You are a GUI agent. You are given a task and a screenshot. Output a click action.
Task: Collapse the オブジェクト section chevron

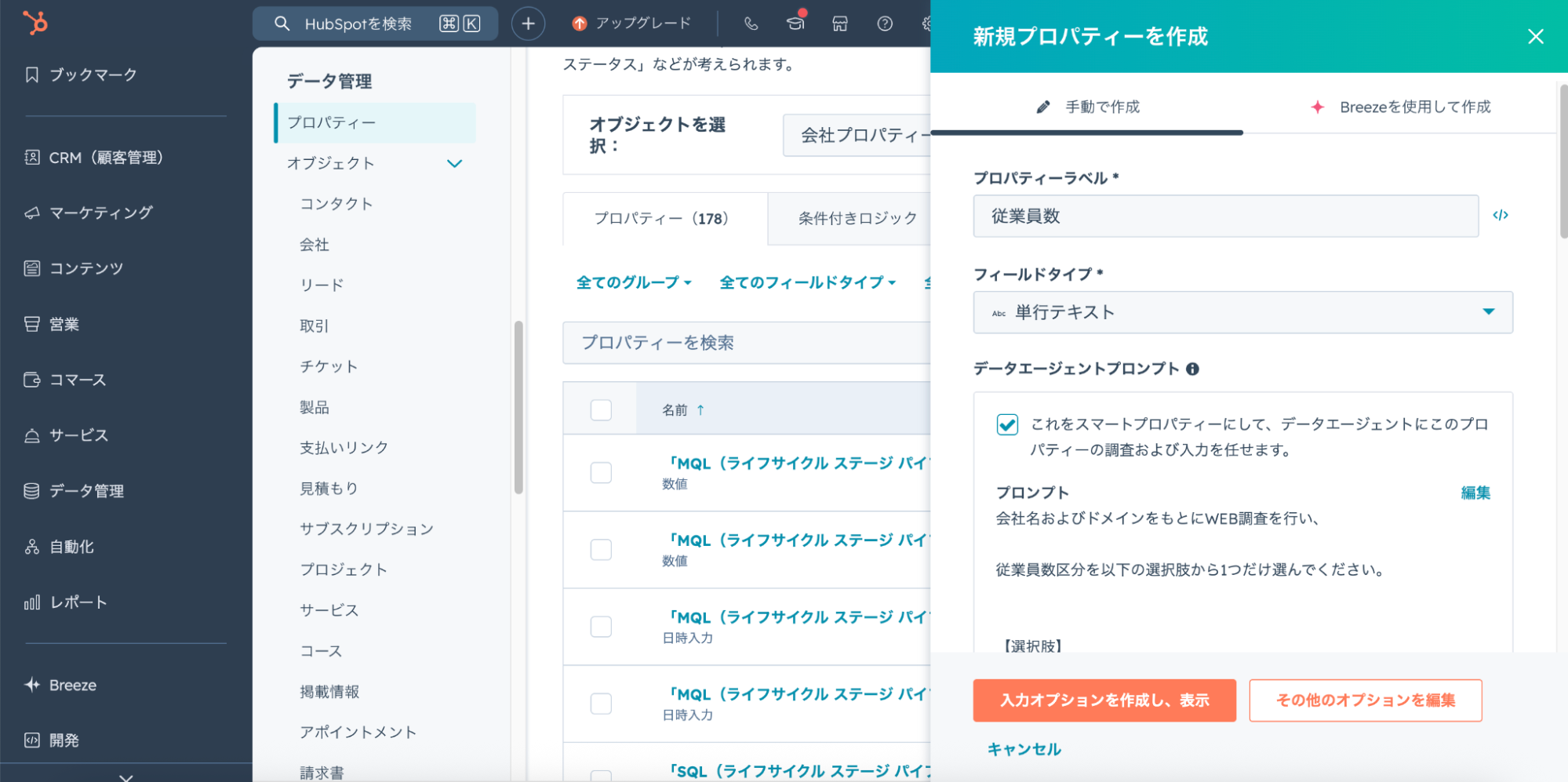454,163
